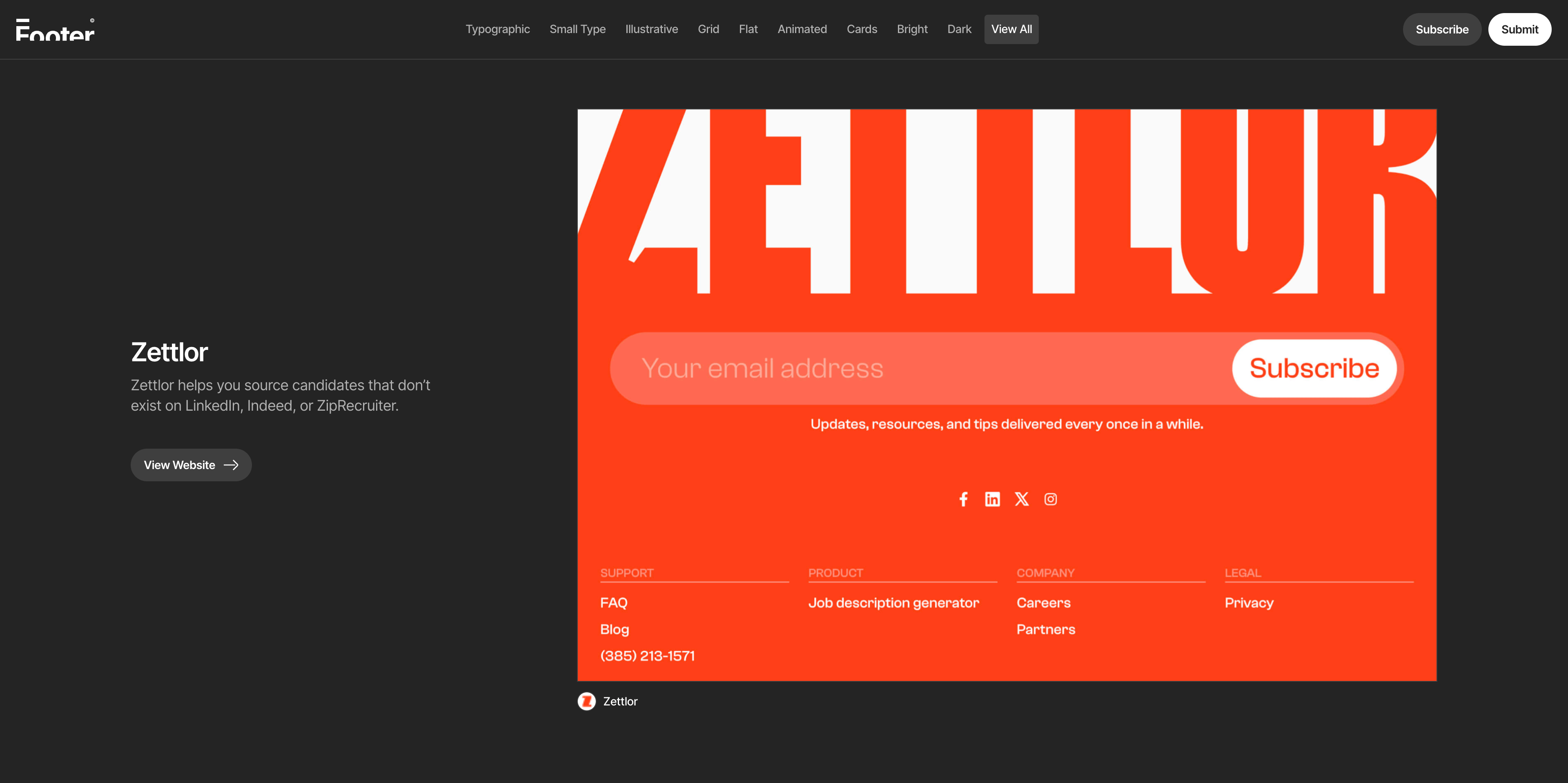Click the Zettlor round logo avatar
Viewport: 1568px width, 783px height.
click(x=586, y=701)
